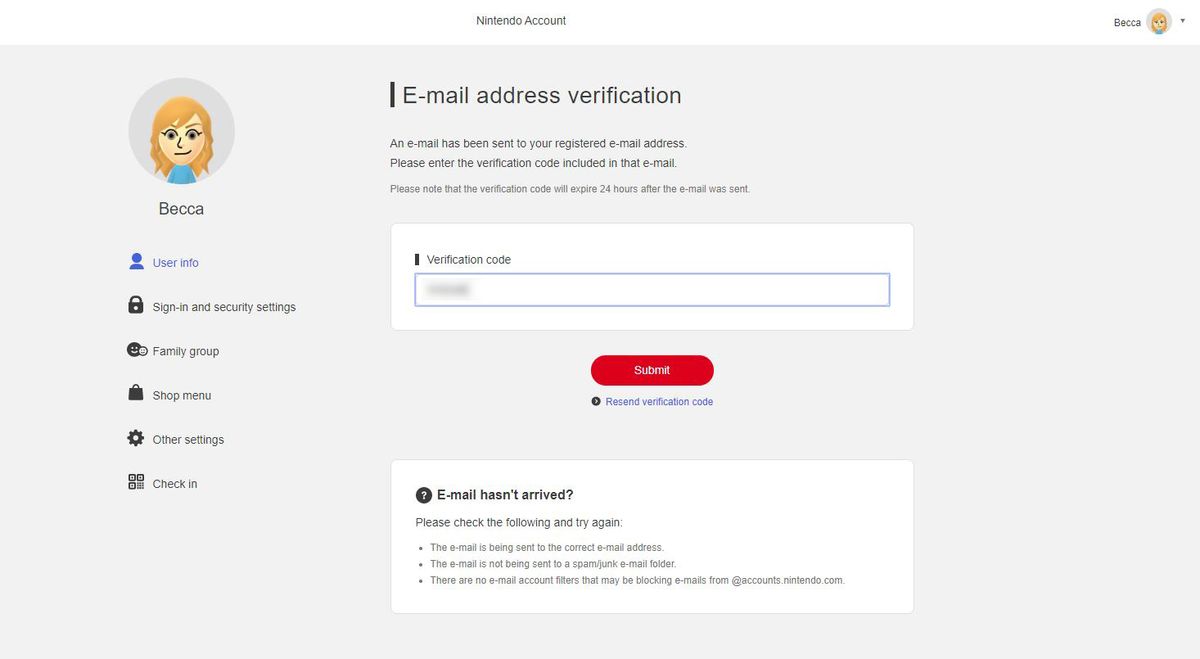Open the Other settings menu entry
The height and width of the screenshot is (659, 1200).
[188, 438]
